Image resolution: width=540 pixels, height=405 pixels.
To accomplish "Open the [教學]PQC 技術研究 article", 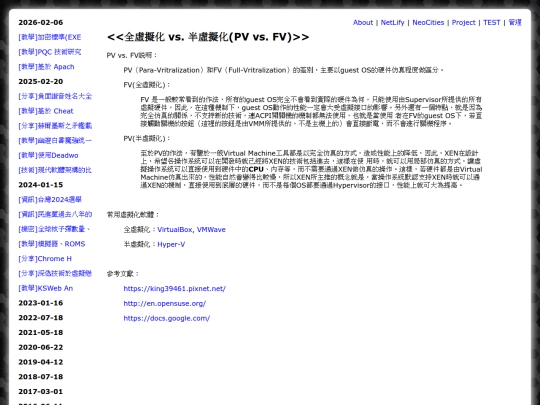I will [50, 52].
